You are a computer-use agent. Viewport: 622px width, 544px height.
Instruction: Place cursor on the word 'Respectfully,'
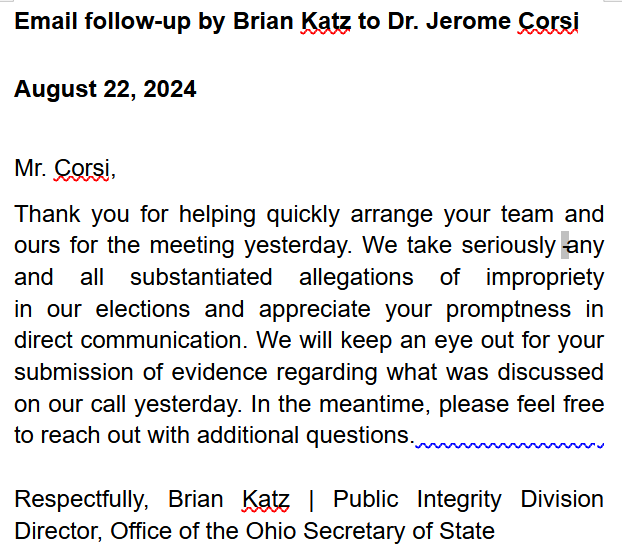tap(82, 499)
